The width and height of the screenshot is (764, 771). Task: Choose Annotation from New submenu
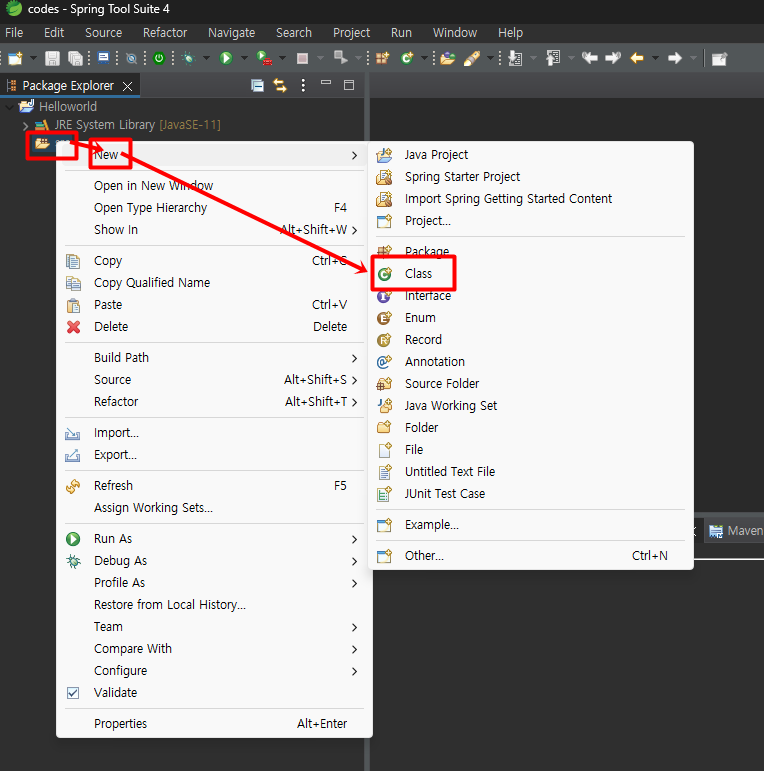(x=531, y=362)
